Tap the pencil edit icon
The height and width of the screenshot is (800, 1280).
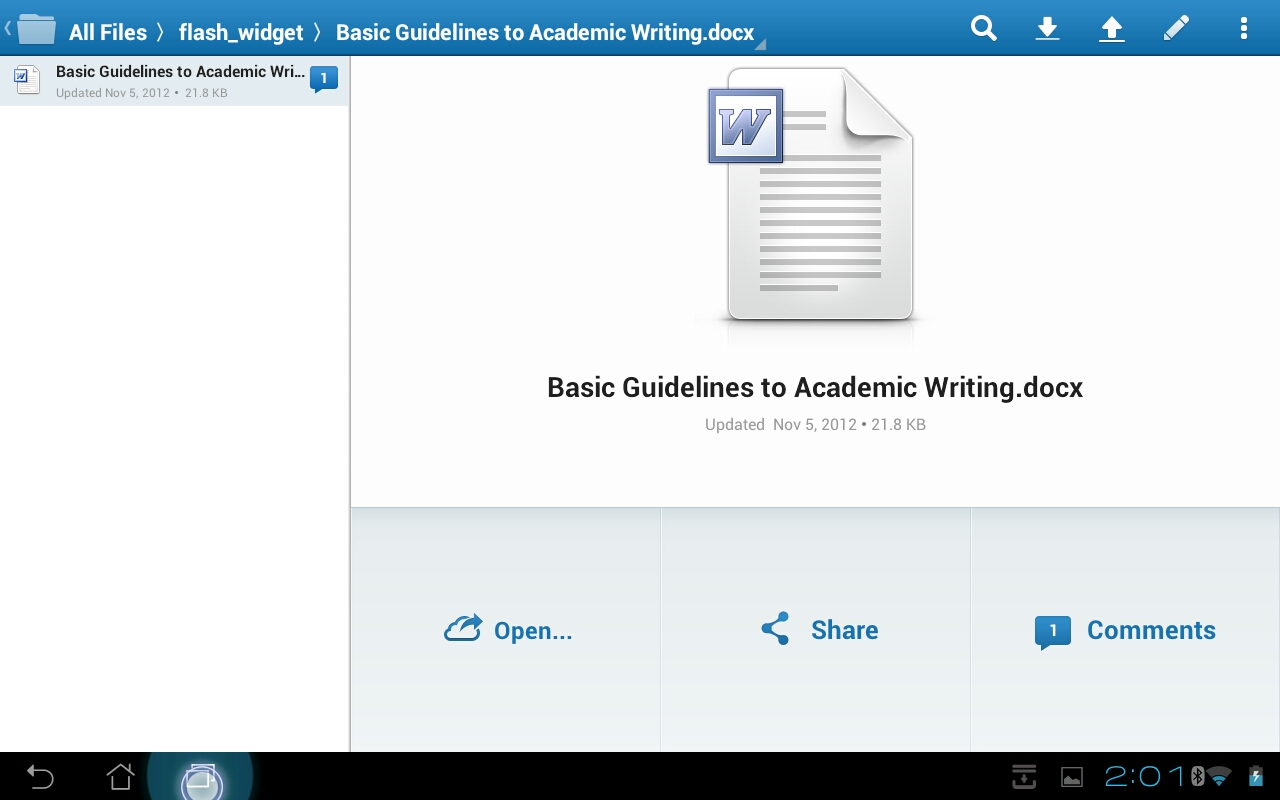[1176, 29]
